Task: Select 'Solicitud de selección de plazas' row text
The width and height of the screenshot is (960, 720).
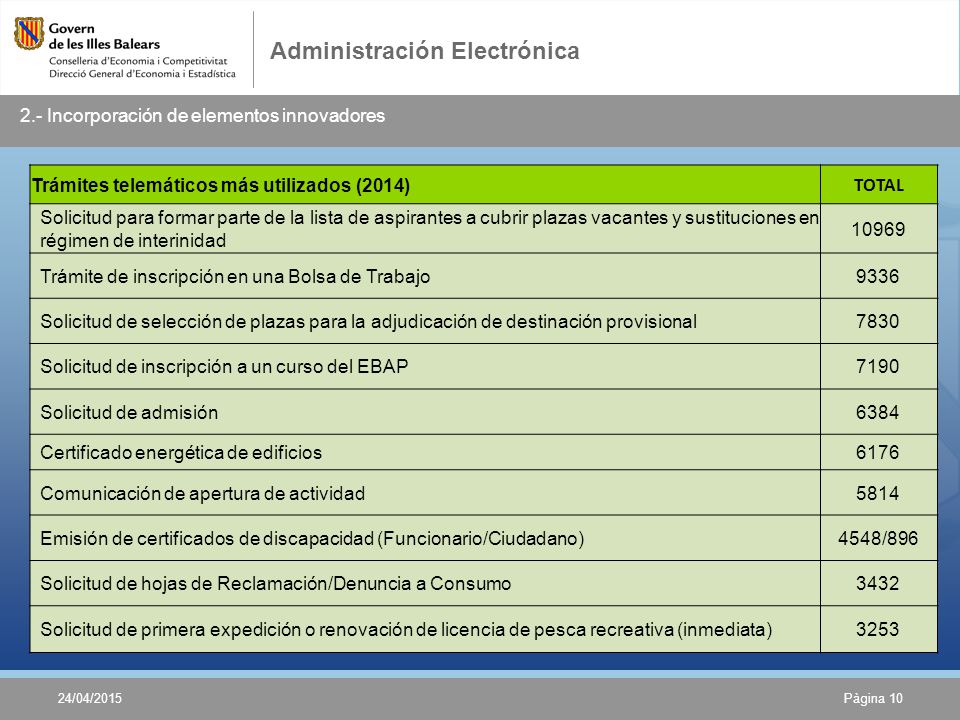Action: pos(369,321)
